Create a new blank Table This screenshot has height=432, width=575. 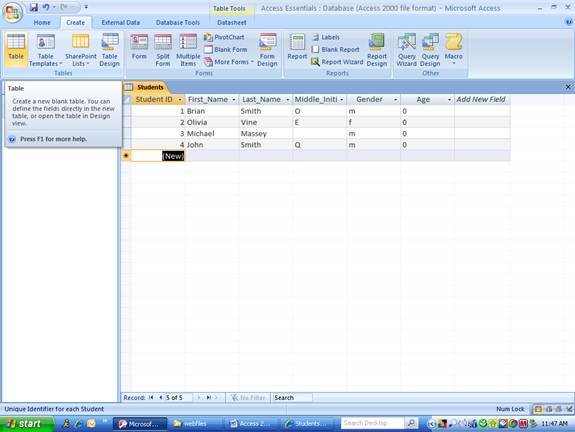pos(16,50)
